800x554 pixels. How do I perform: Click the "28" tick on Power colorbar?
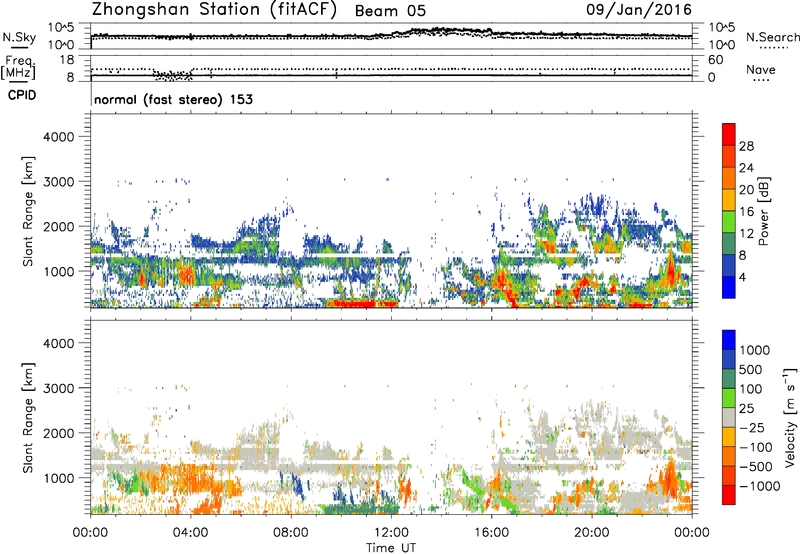(x=746, y=146)
